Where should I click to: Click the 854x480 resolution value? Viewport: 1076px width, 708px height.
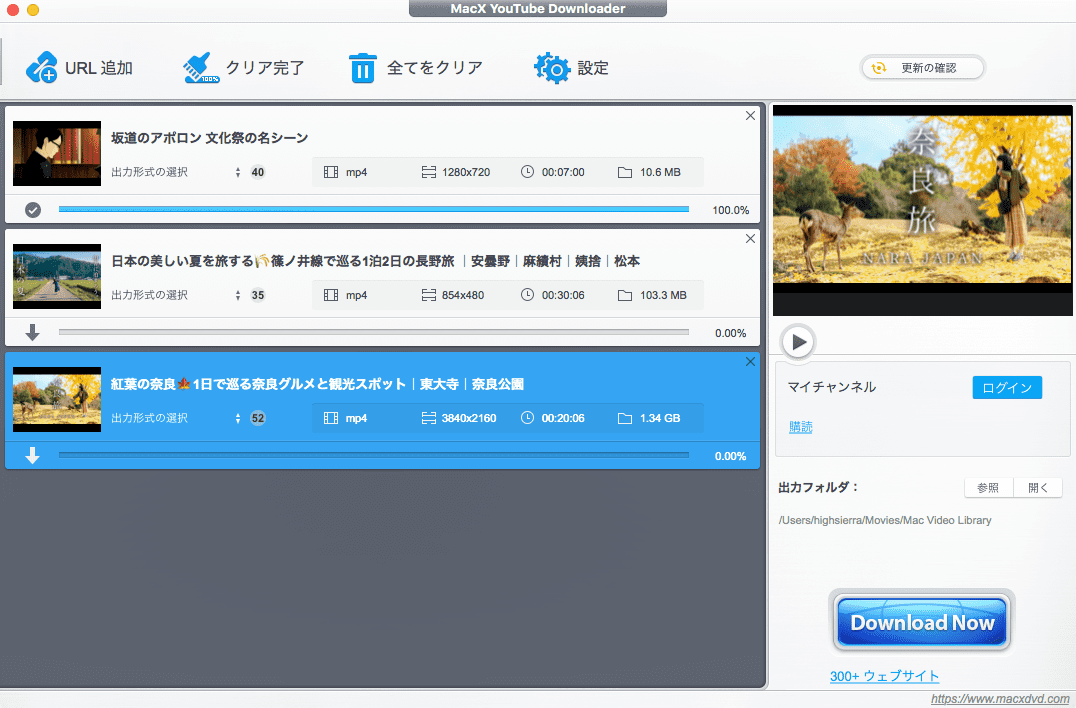coord(463,295)
